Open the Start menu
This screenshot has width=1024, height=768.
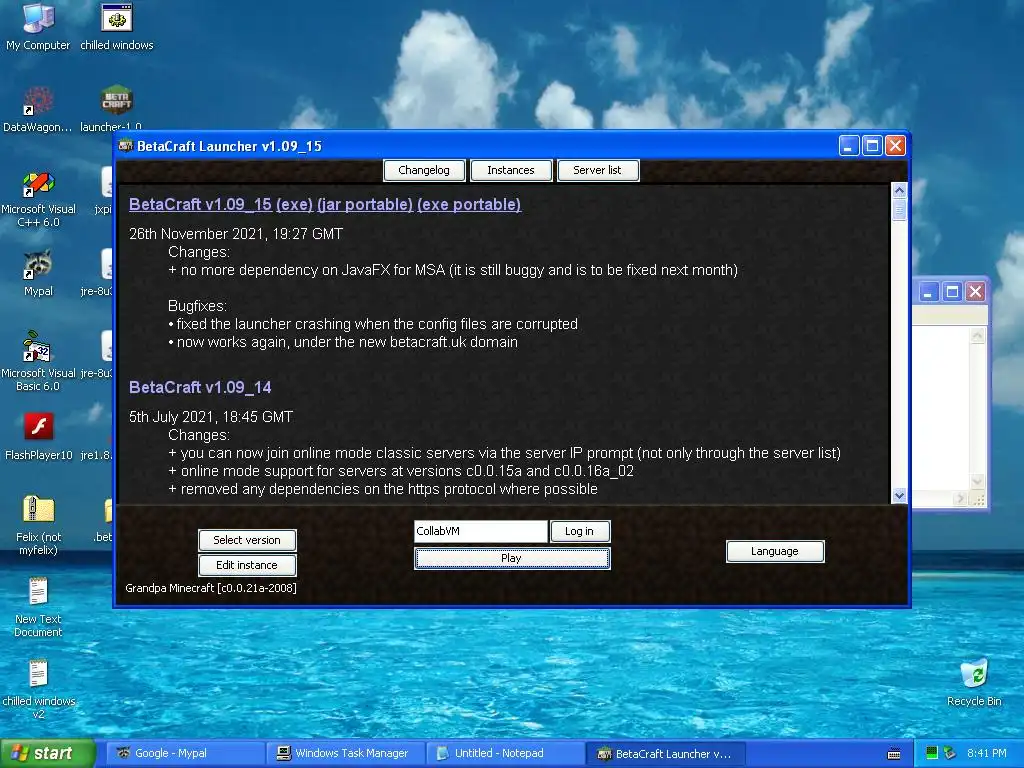(48, 754)
